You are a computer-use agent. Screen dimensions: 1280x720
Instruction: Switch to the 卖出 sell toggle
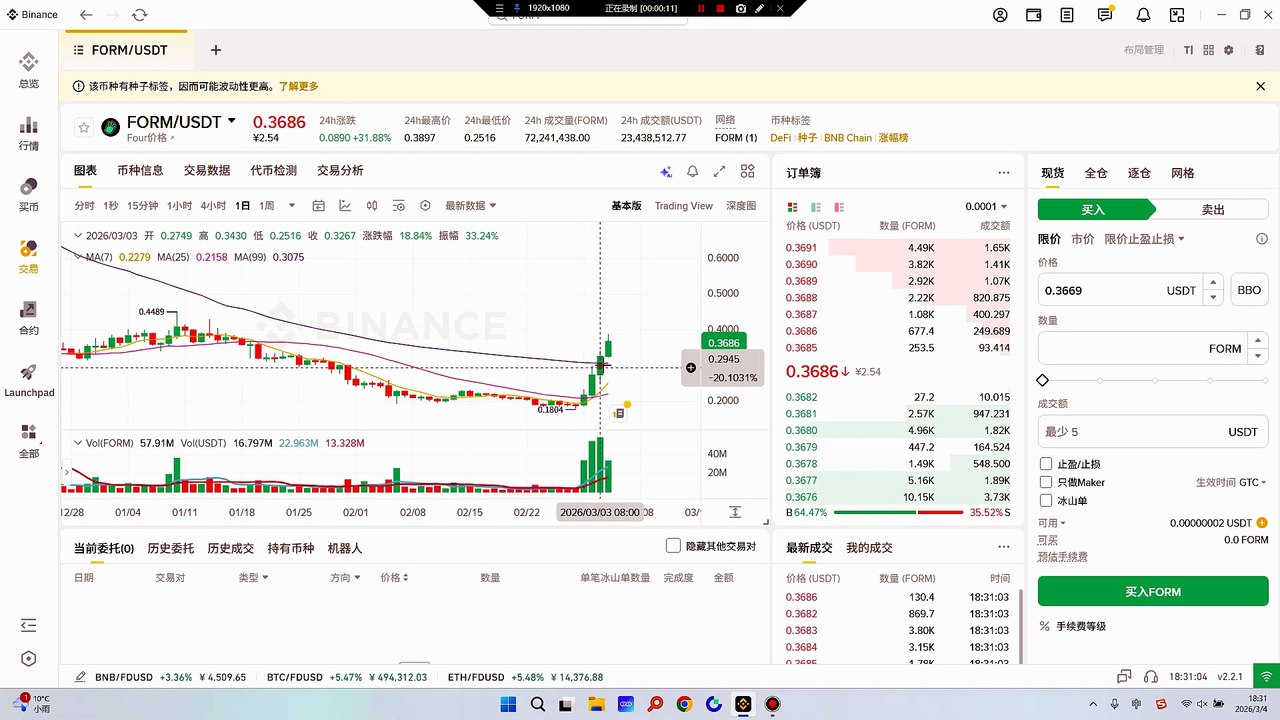point(1212,210)
